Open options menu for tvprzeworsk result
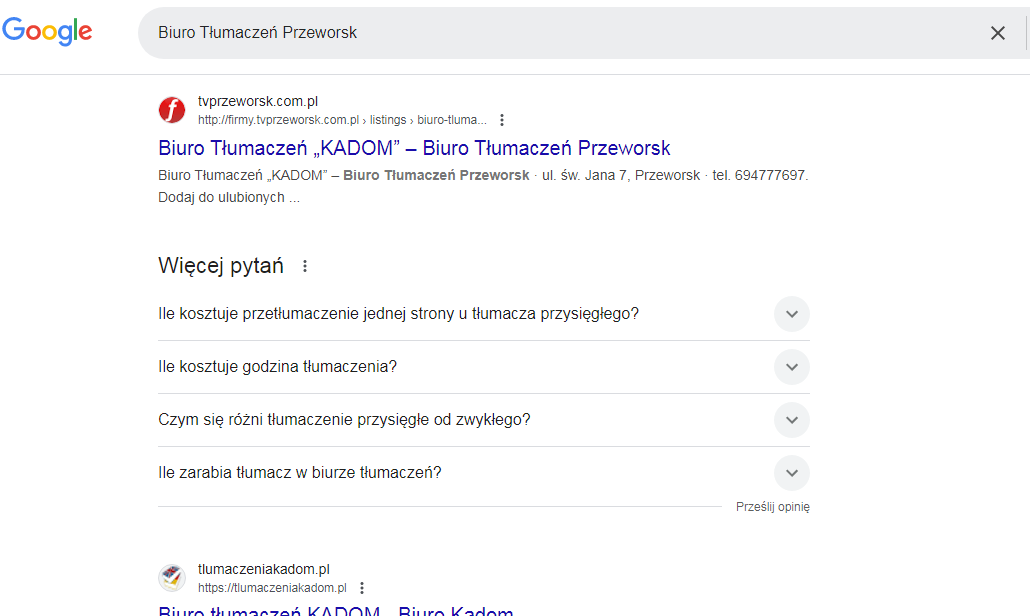 coord(502,120)
